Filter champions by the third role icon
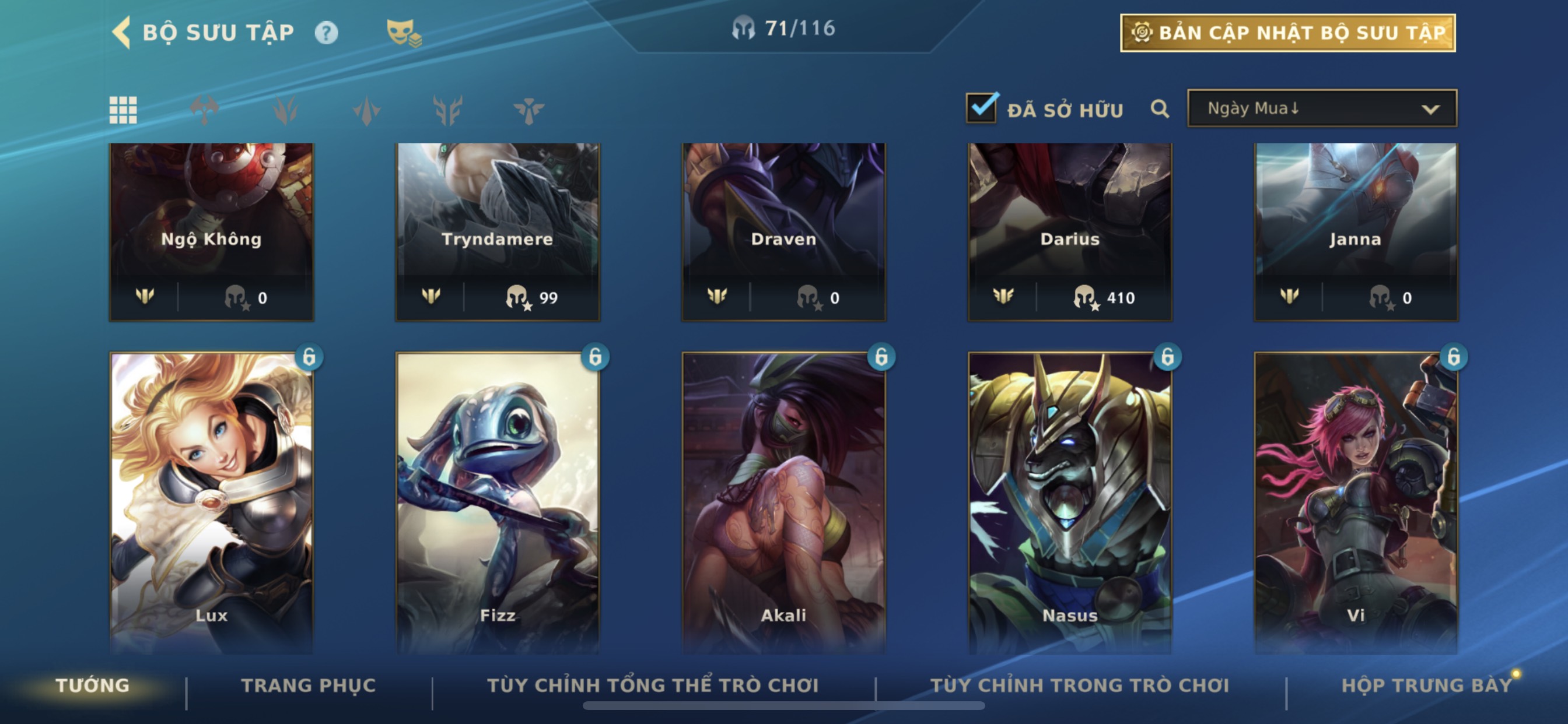 [x=366, y=110]
